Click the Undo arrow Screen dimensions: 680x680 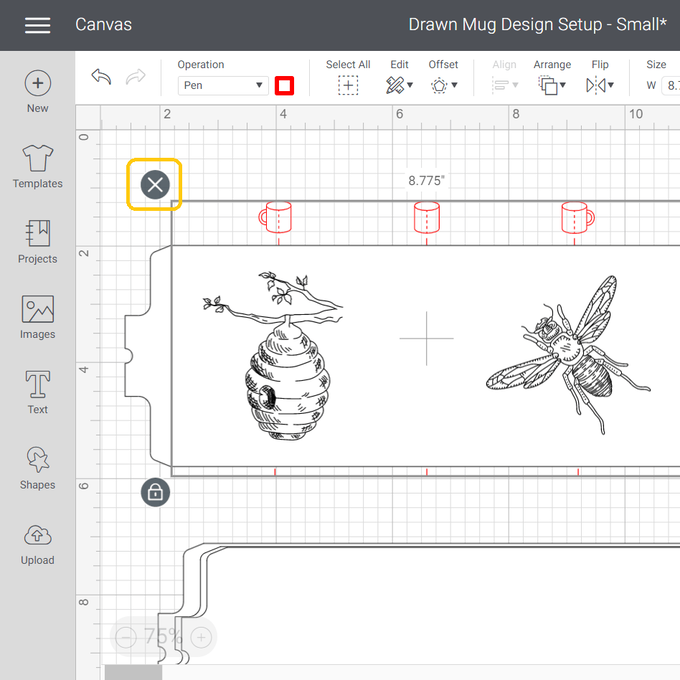pos(101,78)
